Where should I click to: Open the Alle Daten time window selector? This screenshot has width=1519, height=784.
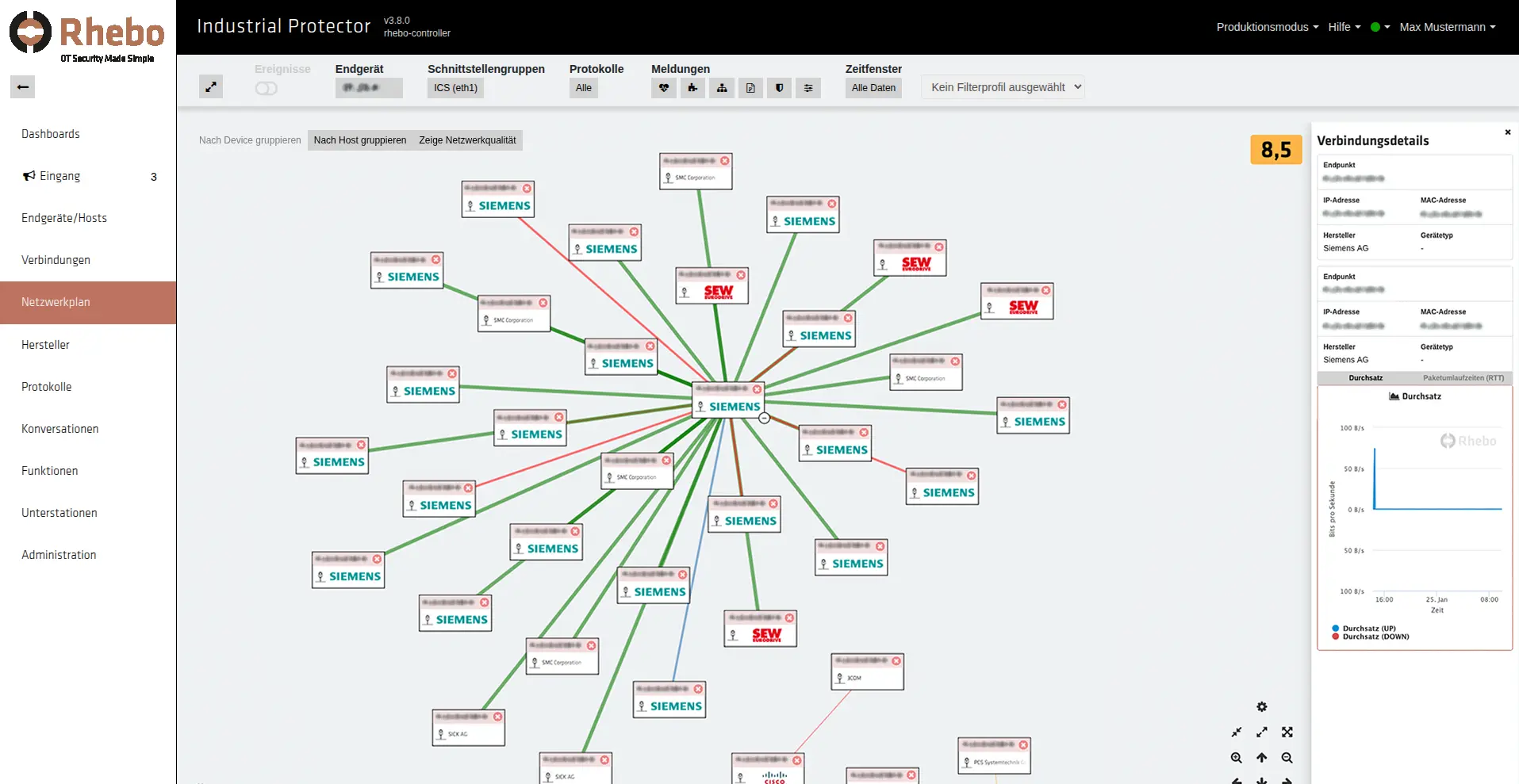(x=873, y=88)
